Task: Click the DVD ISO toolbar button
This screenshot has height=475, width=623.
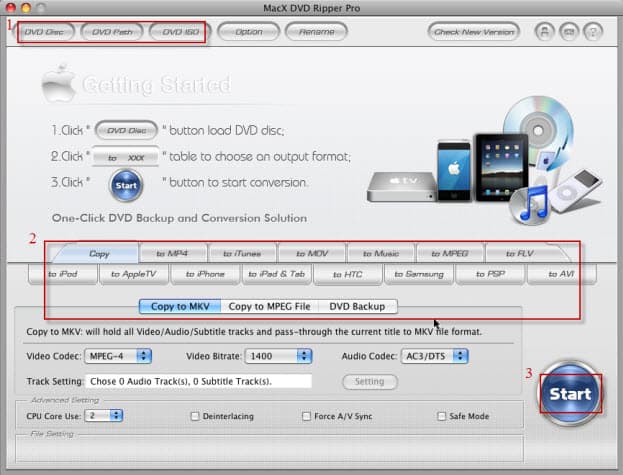Action: 180,32
